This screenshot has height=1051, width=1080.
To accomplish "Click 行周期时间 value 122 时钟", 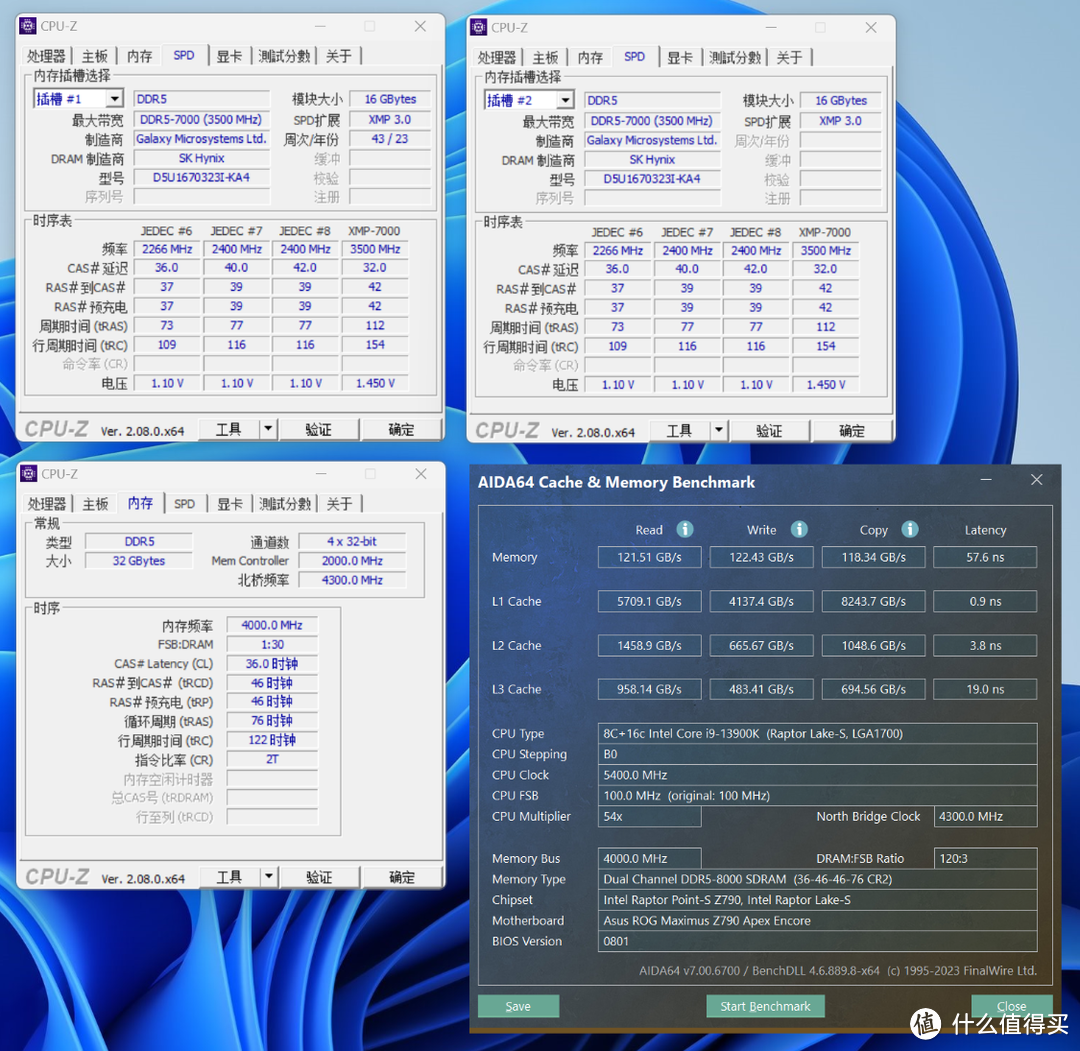I will tap(272, 740).
